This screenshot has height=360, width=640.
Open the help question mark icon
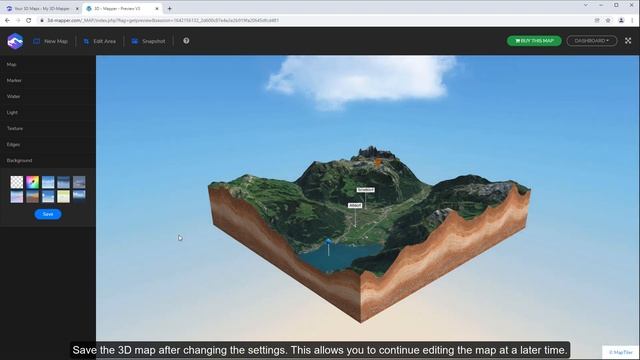pos(186,41)
